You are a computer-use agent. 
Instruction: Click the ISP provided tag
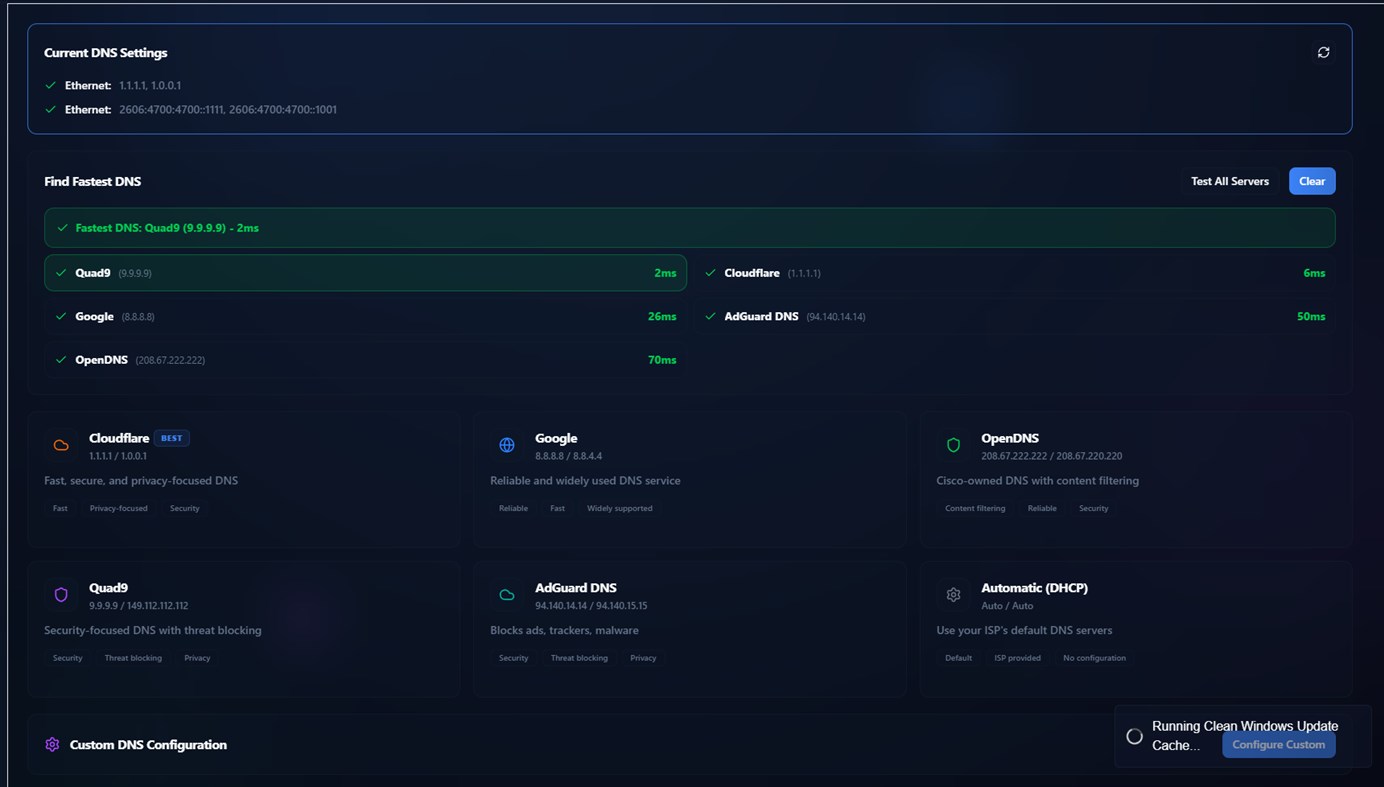click(1017, 658)
